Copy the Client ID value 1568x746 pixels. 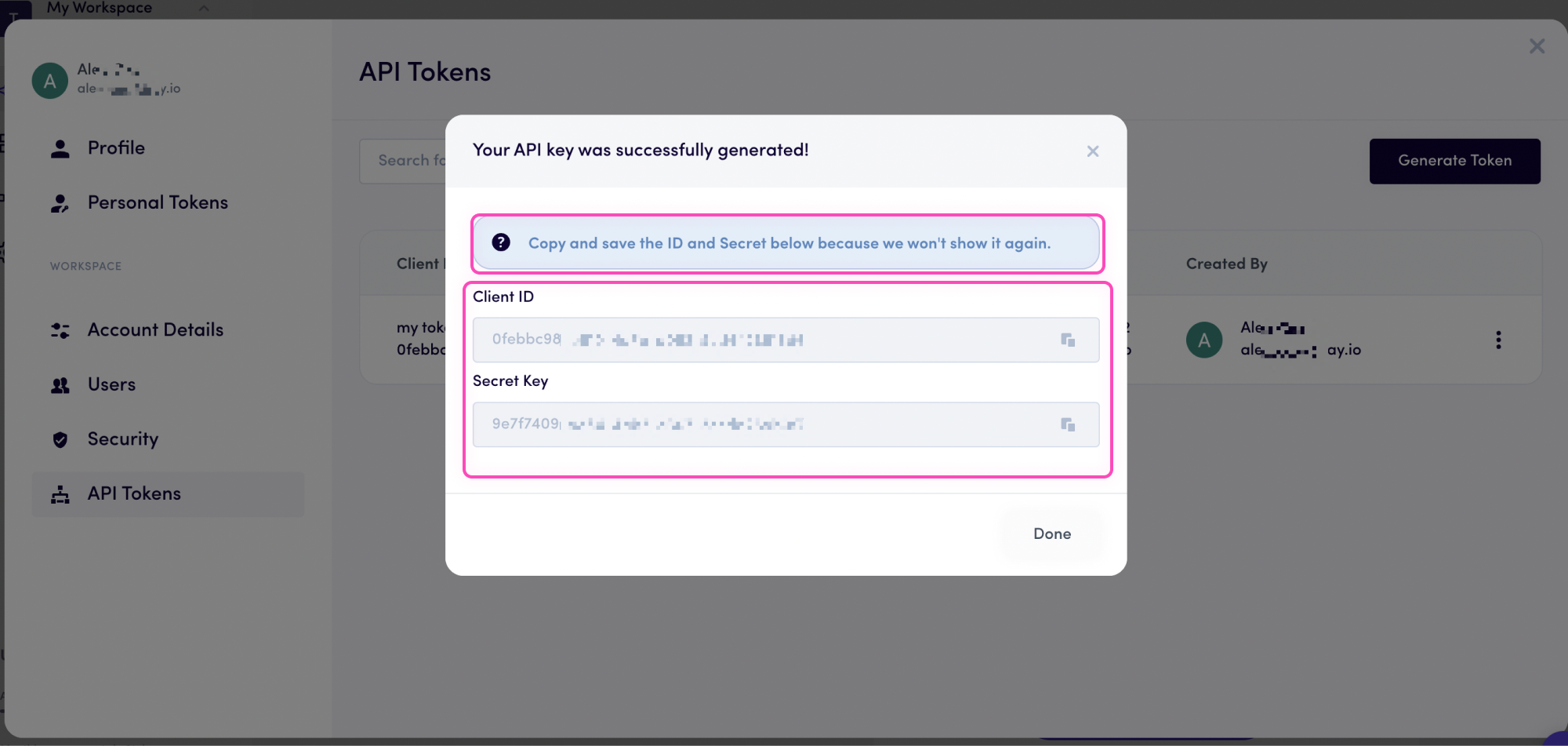click(x=1068, y=340)
